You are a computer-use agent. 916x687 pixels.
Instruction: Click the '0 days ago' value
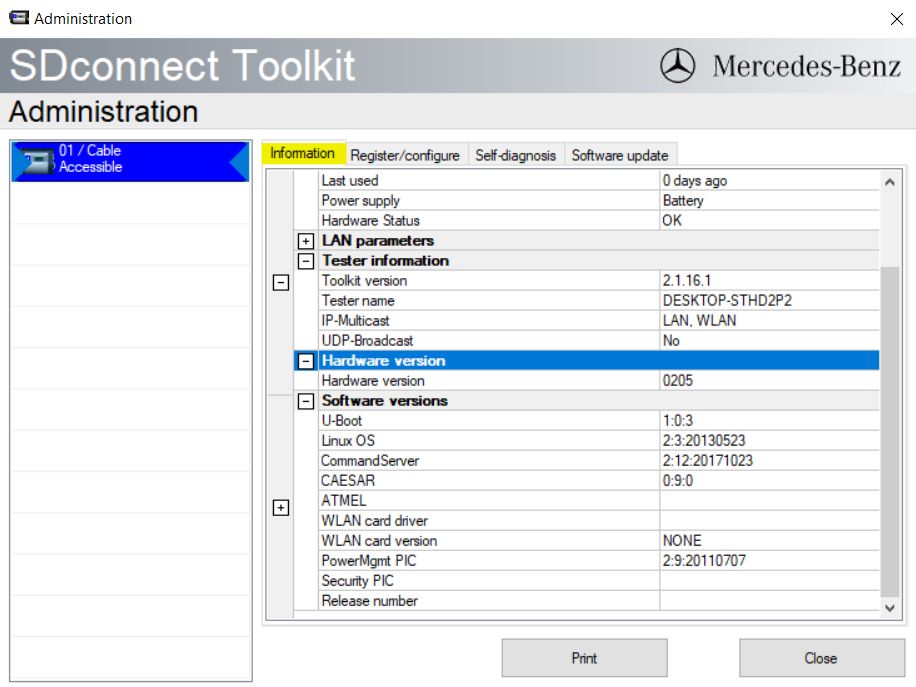[695, 181]
